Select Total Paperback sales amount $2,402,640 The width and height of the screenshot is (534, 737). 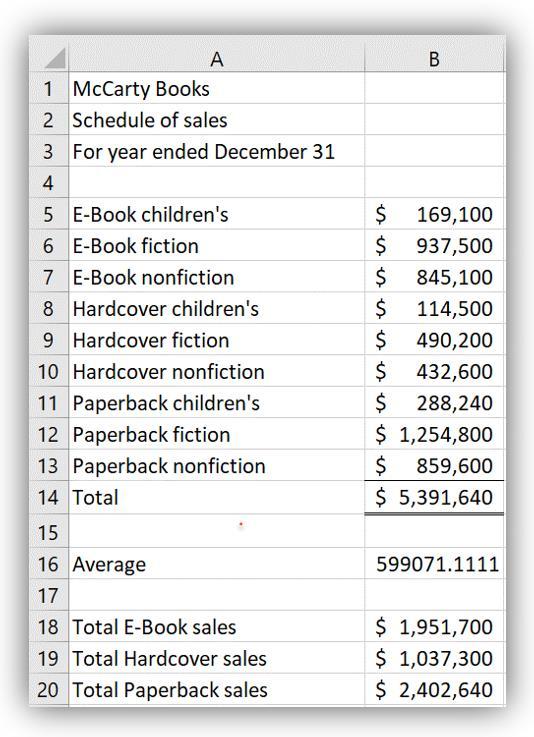point(434,690)
